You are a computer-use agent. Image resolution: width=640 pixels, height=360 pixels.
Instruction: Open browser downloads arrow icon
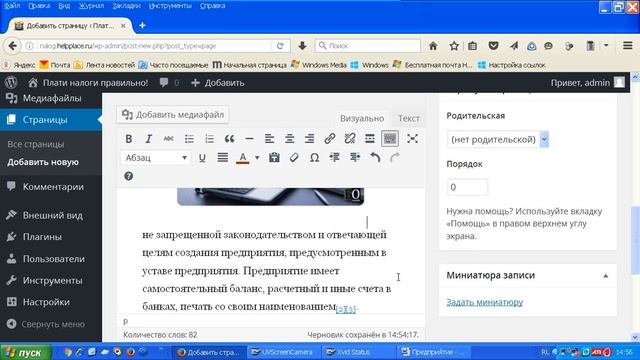click(x=302, y=46)
